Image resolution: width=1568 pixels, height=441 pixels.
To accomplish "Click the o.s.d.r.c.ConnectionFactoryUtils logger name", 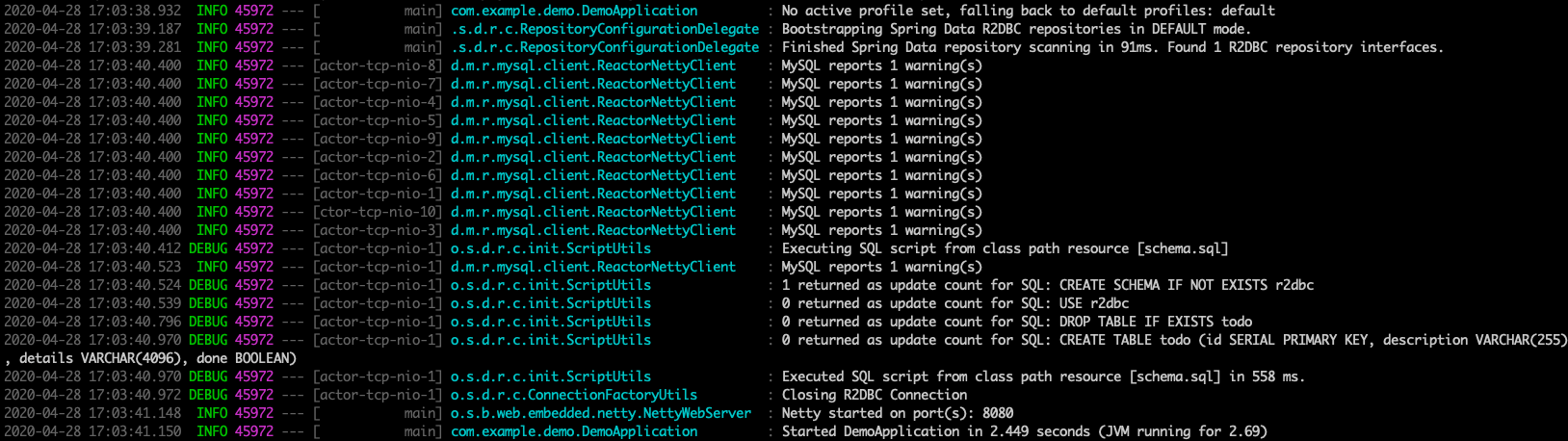I will point(574,395).
